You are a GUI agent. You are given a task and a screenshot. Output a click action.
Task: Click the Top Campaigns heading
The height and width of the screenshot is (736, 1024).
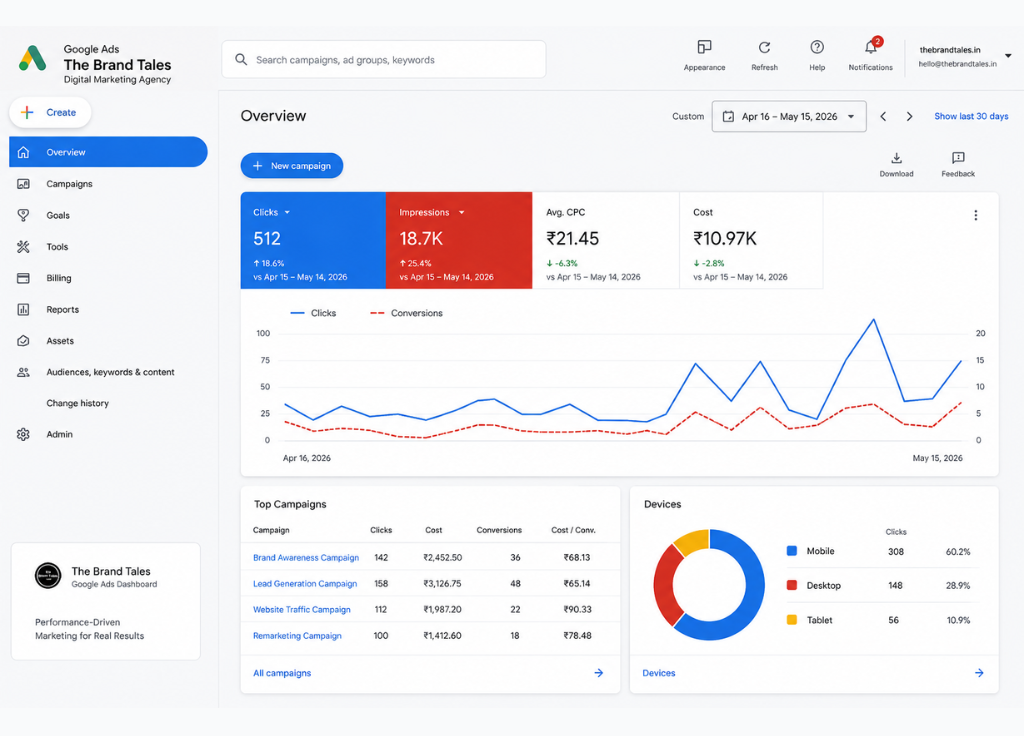coord(290,504)
